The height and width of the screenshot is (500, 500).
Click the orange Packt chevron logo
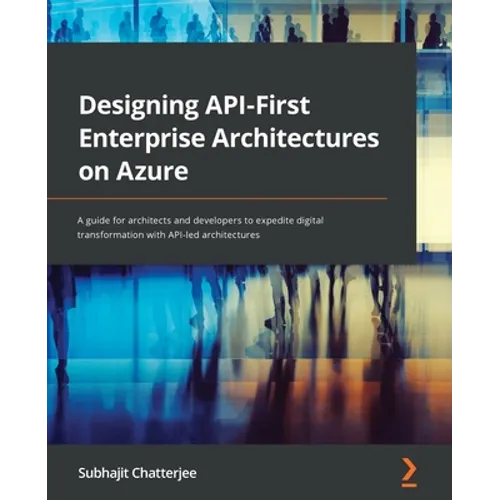coord(409,472)
